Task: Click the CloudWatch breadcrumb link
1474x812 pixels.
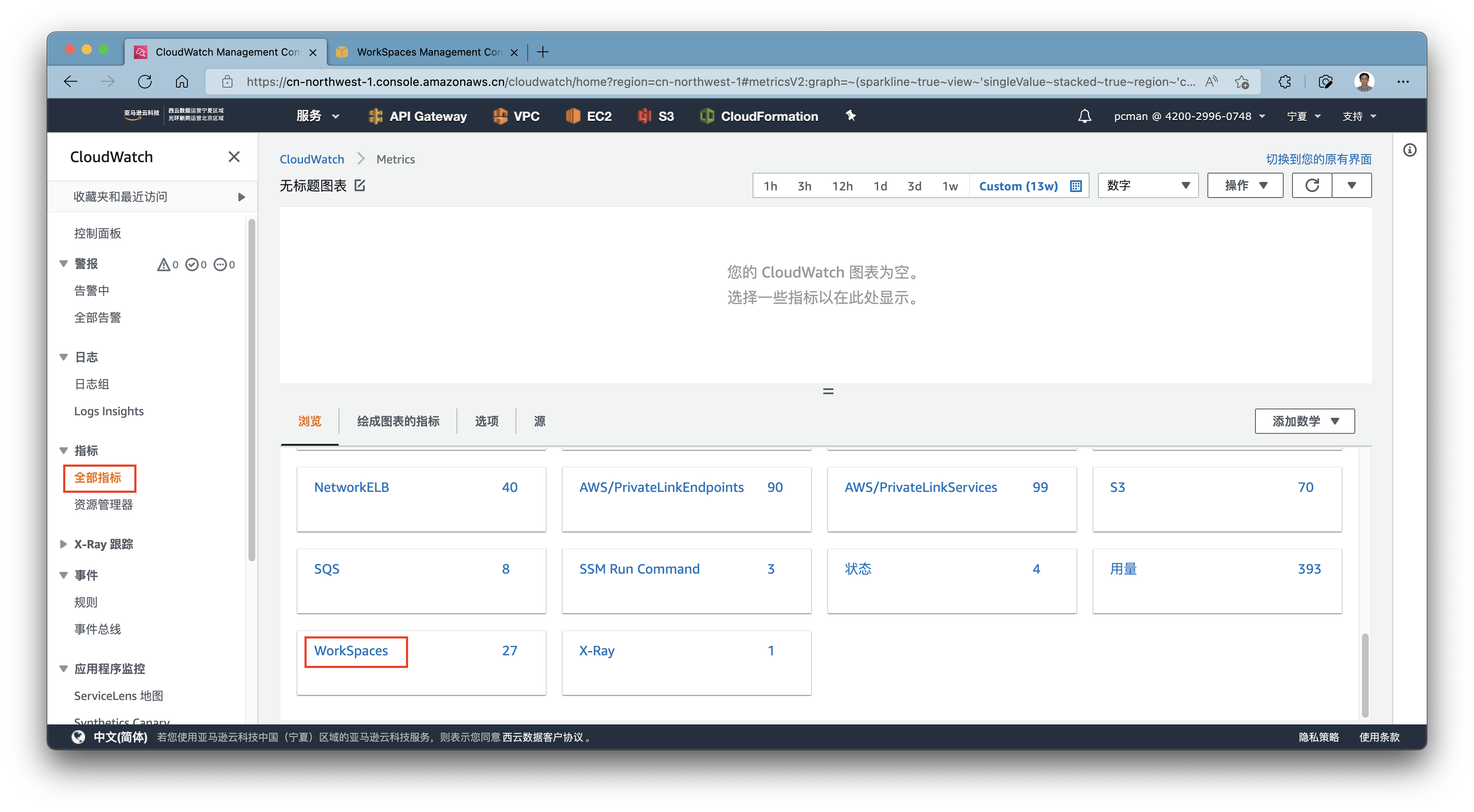Action: click(x=312, y=159)
